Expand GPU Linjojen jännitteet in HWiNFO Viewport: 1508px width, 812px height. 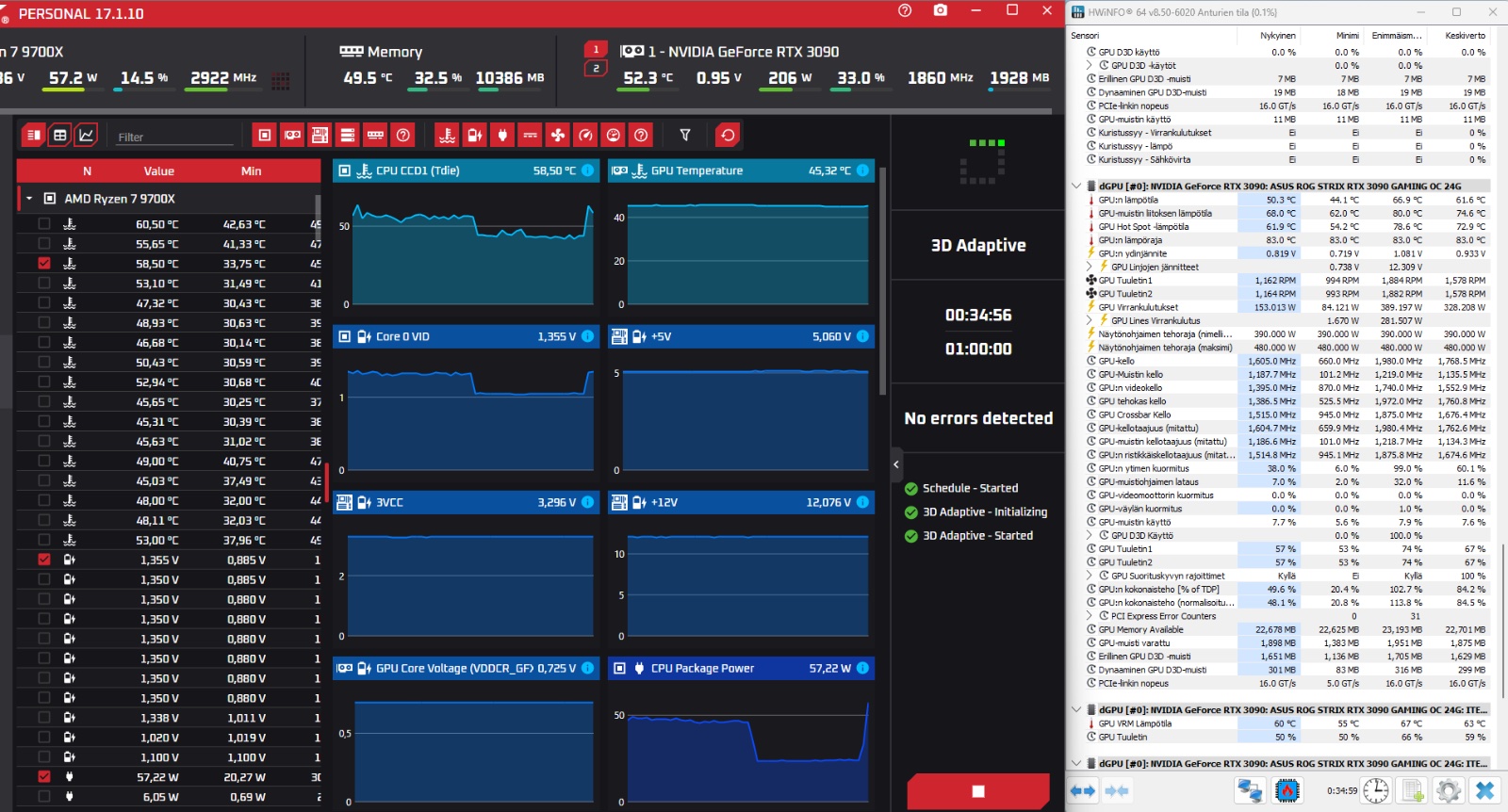[1090, 267]
